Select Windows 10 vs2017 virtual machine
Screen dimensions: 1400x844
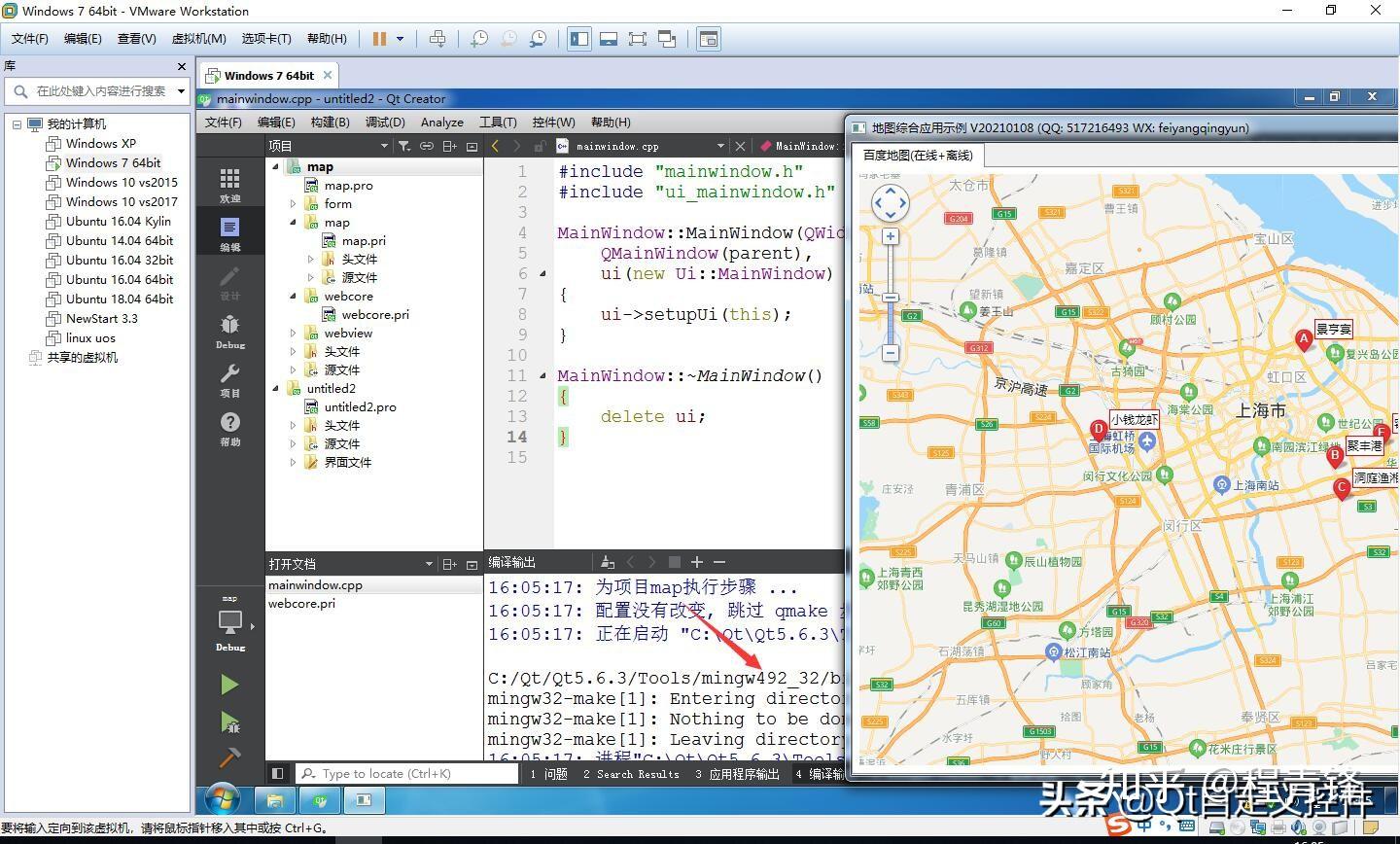click(122, 201)
